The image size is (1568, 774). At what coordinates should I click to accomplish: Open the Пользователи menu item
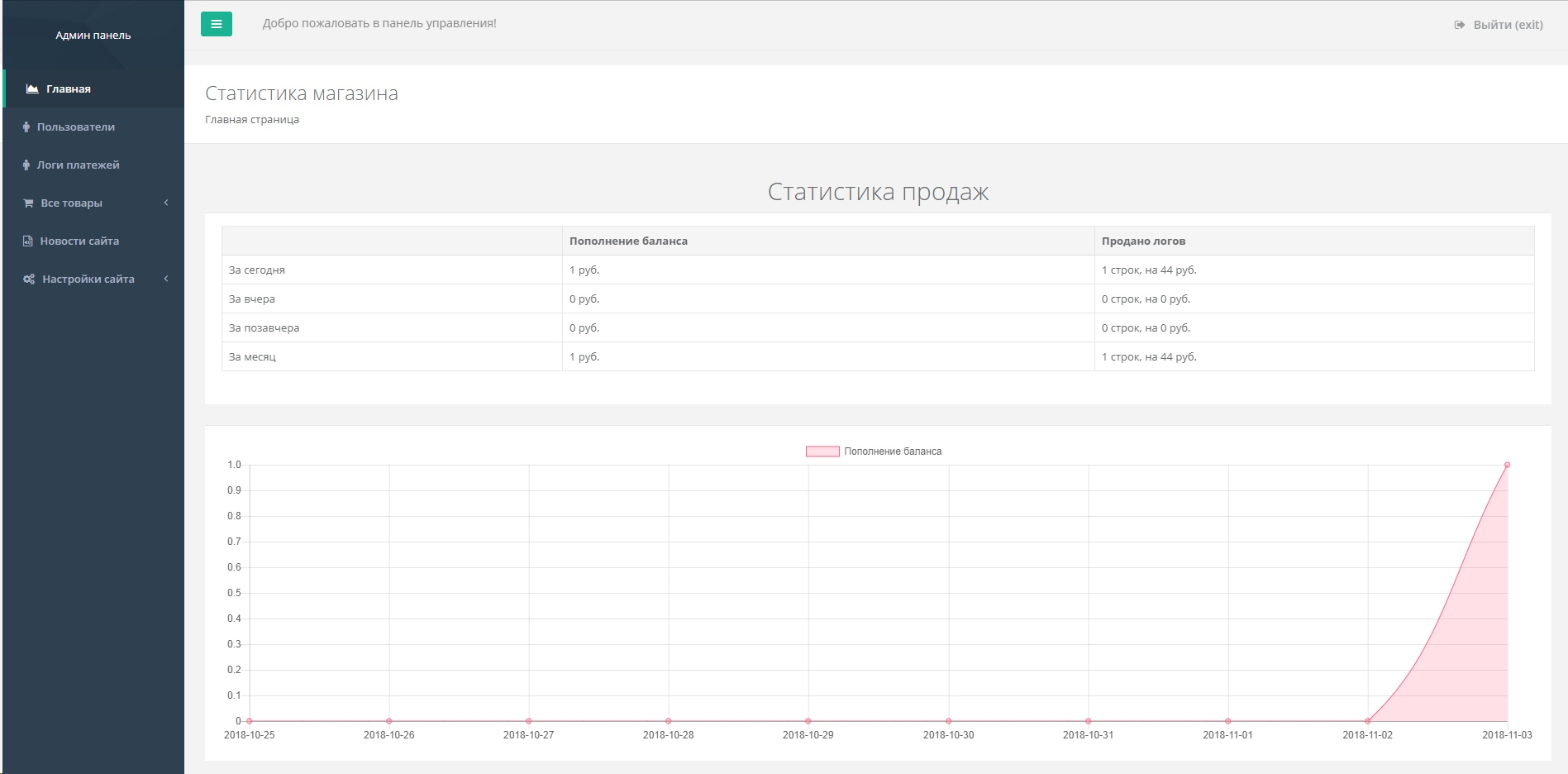pos(76,127)
